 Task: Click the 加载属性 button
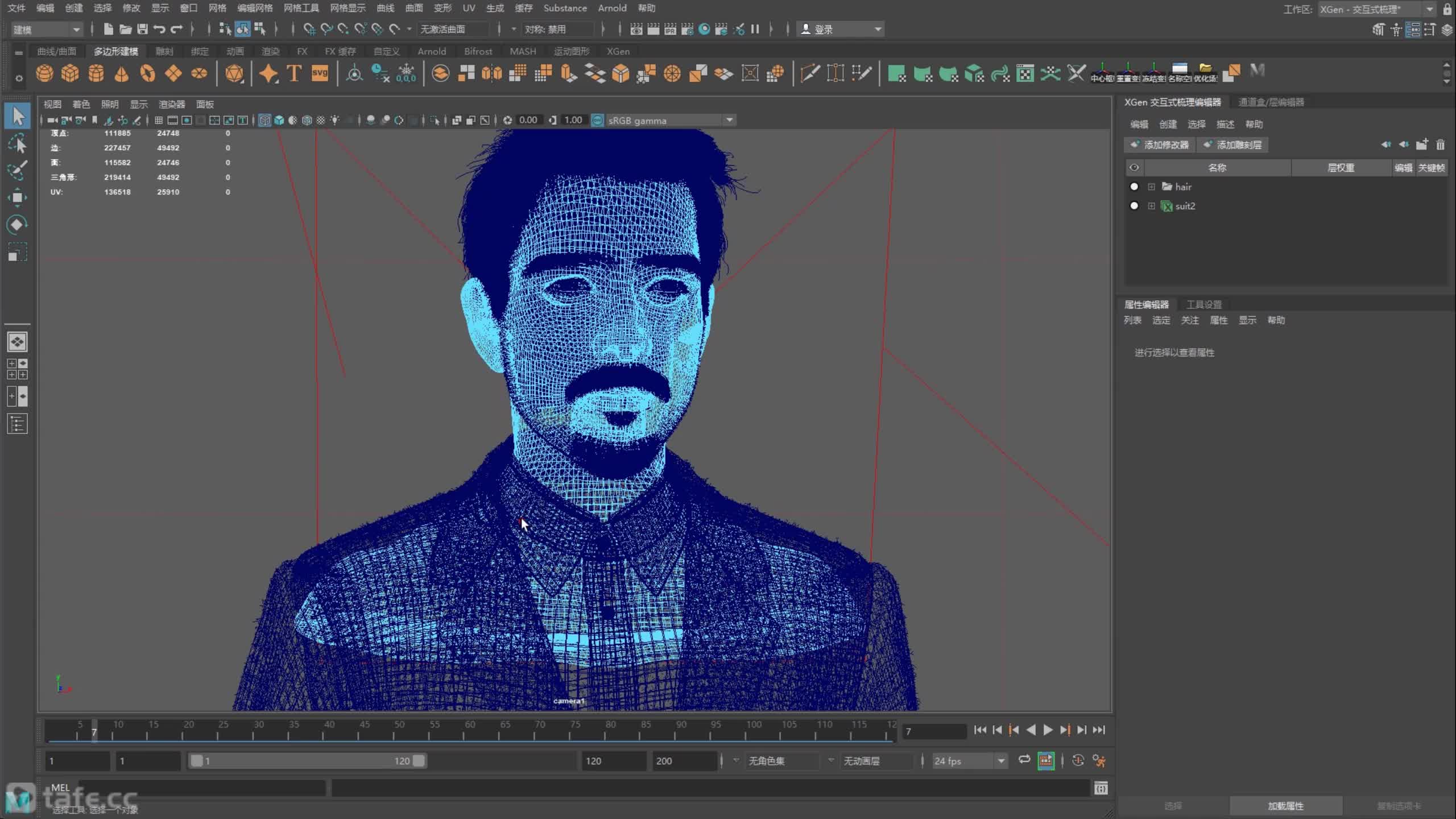[x=1285, y=806]
